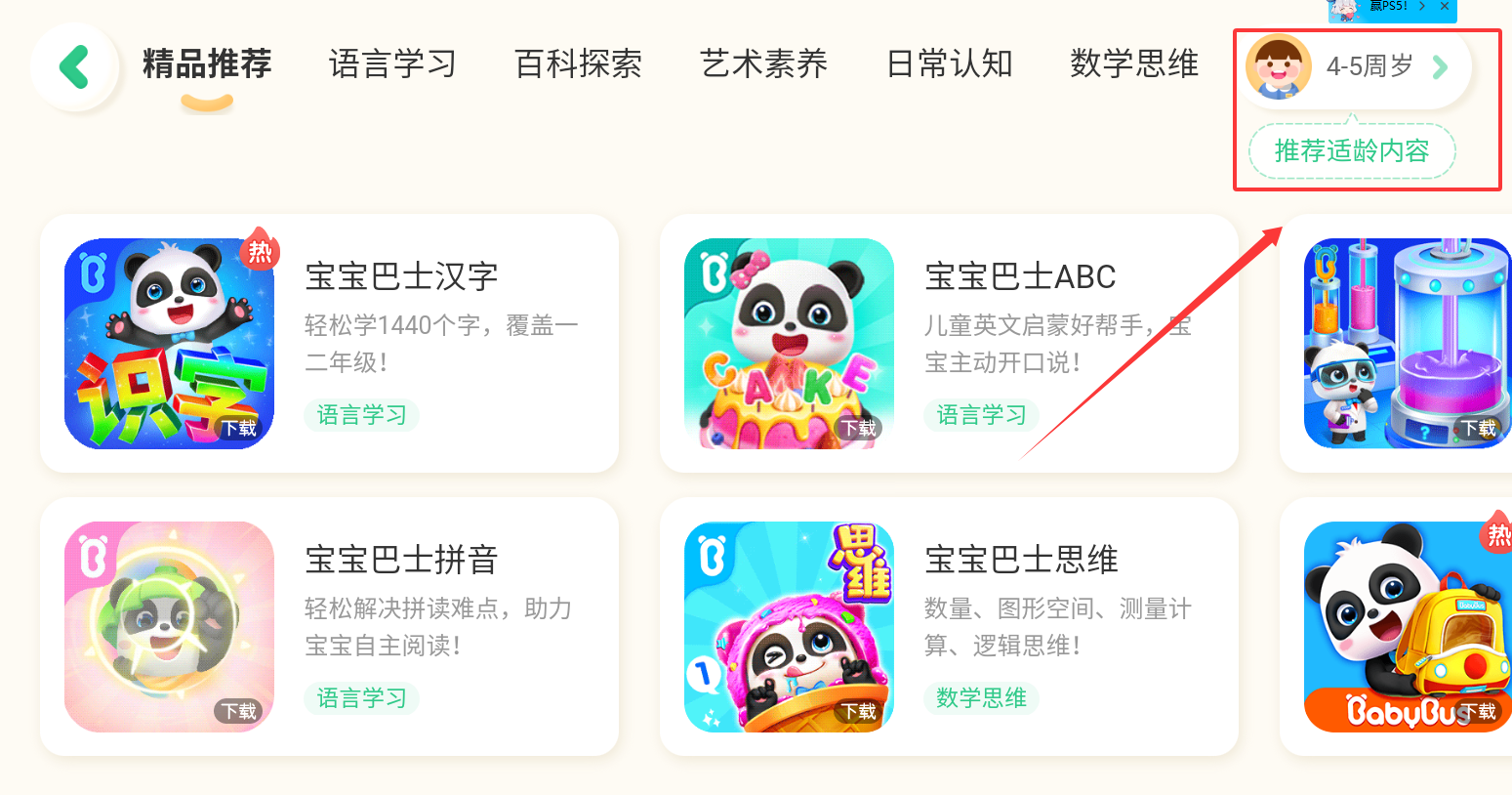The image size is (1512, 795).
Task: Click 下载 on the 宝宝巴士汉字 icon
Action: coord(239,428)
